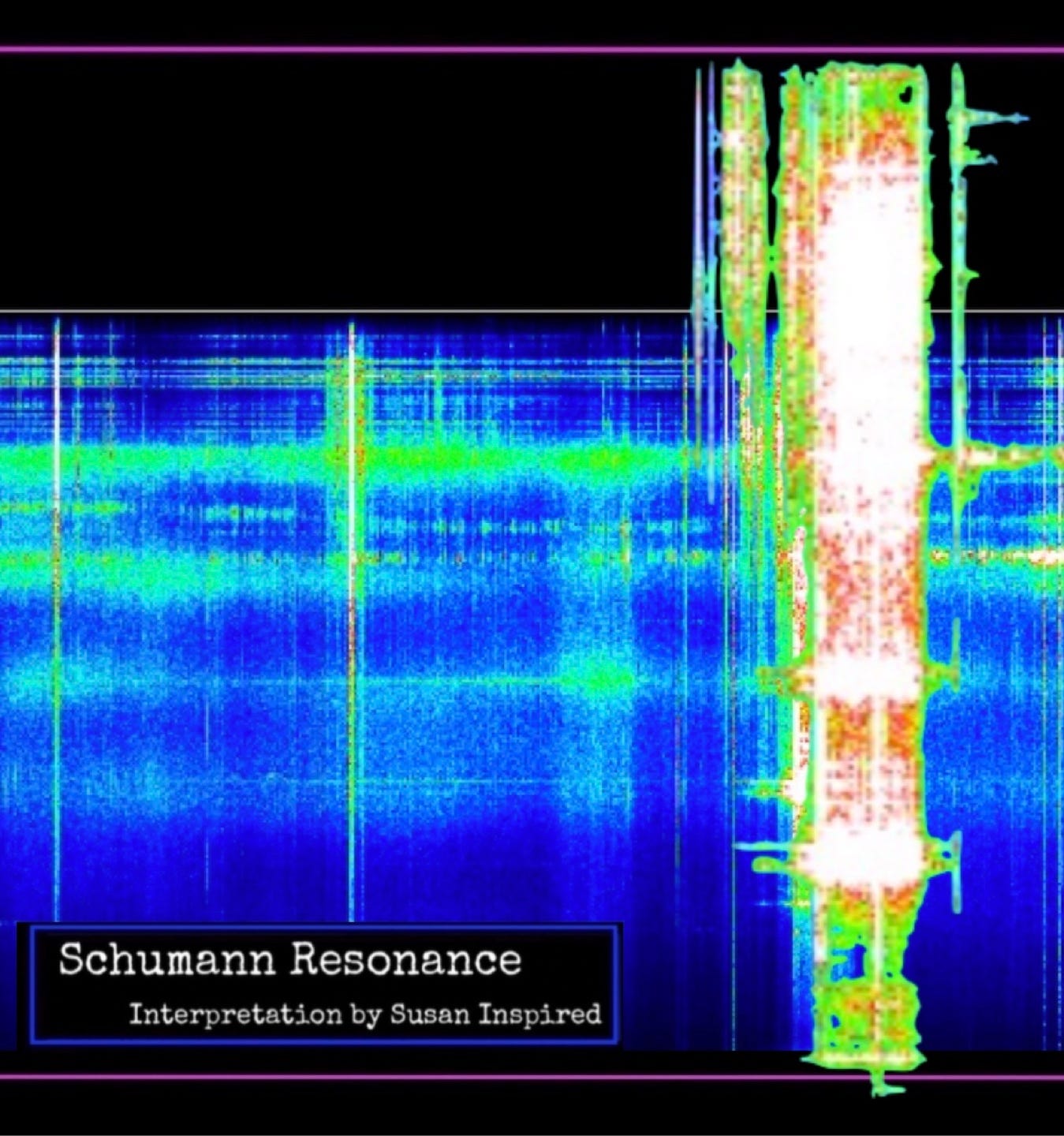
Task: Click 'Interpretation by Susan Inspired' caption
Action: pos(365,1014)
